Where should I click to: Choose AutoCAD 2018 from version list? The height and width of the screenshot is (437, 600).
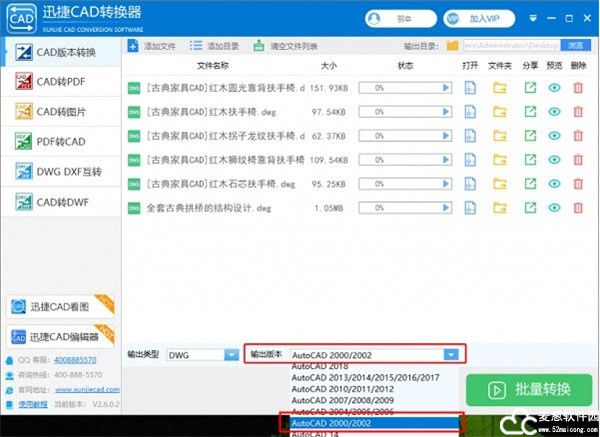tap(320, 367)
